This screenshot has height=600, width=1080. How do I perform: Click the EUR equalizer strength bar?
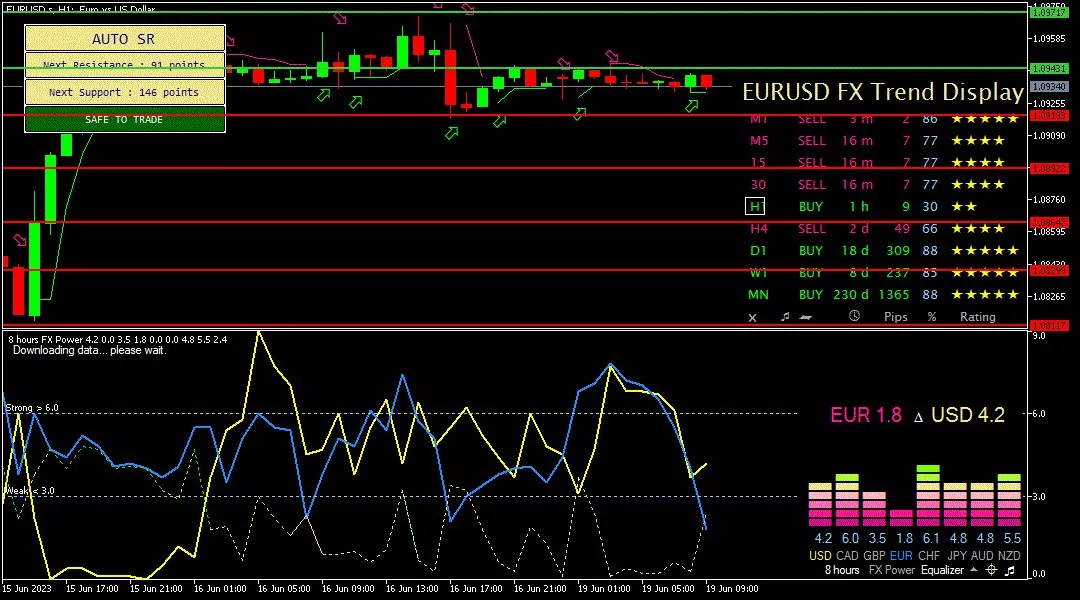(x=901, y=518)
